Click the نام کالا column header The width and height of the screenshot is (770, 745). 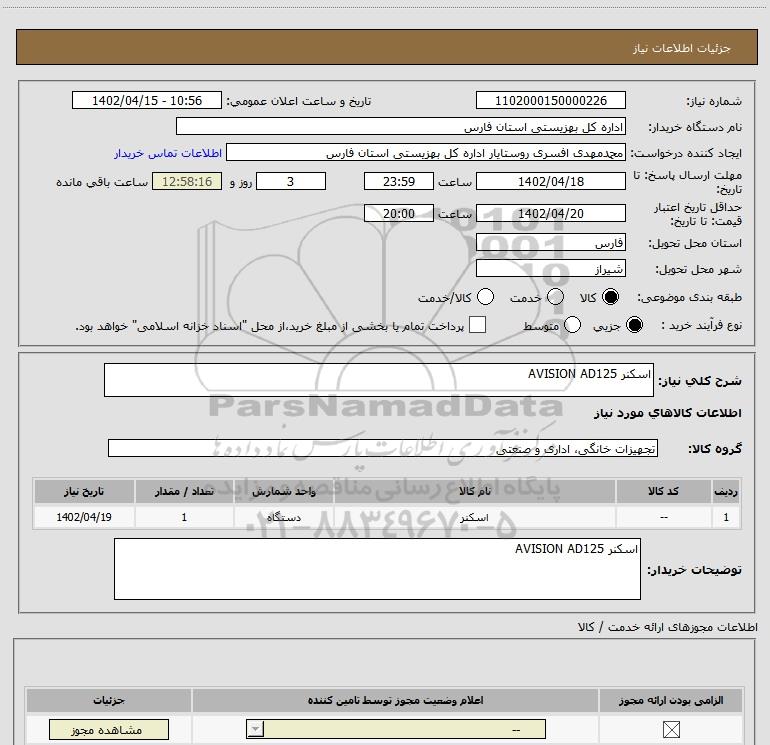pos(474,491)
